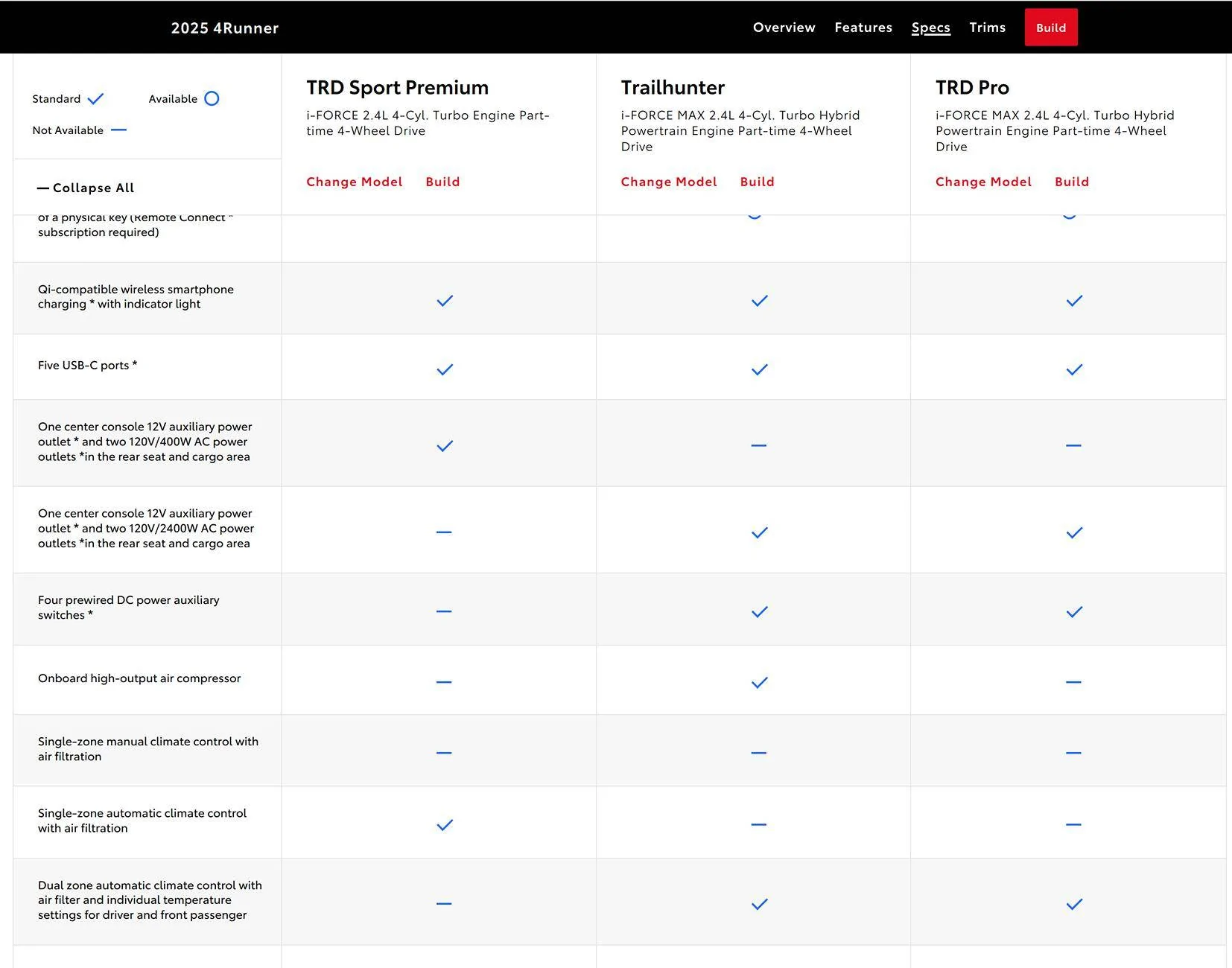The width and height of the screenshot is (1232, 968).
Task: Click TRD Pro Five USB-C ports checkmark
Action: [x=1073, y=369]
